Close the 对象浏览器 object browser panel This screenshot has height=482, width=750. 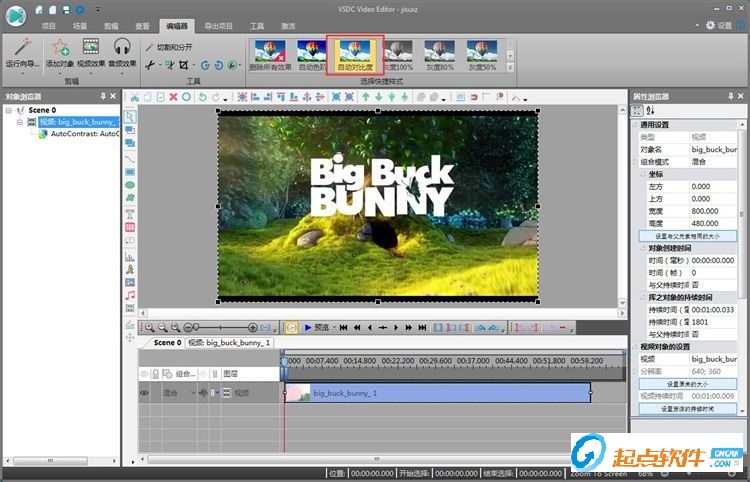coord(113,96)
